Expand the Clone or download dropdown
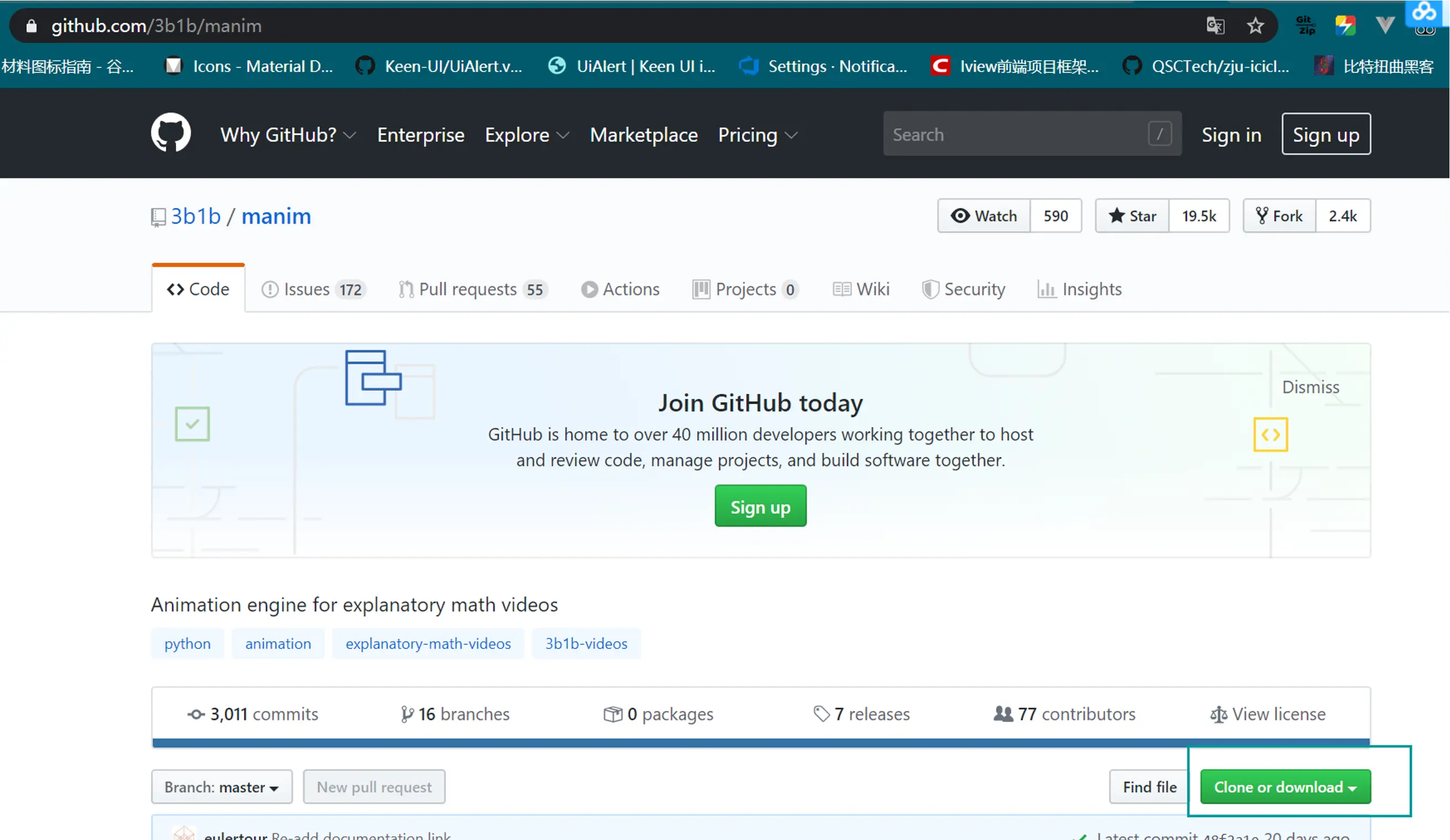This screenshot has height=840, width=1450. pyautogui.click(x=1285, y=787)
